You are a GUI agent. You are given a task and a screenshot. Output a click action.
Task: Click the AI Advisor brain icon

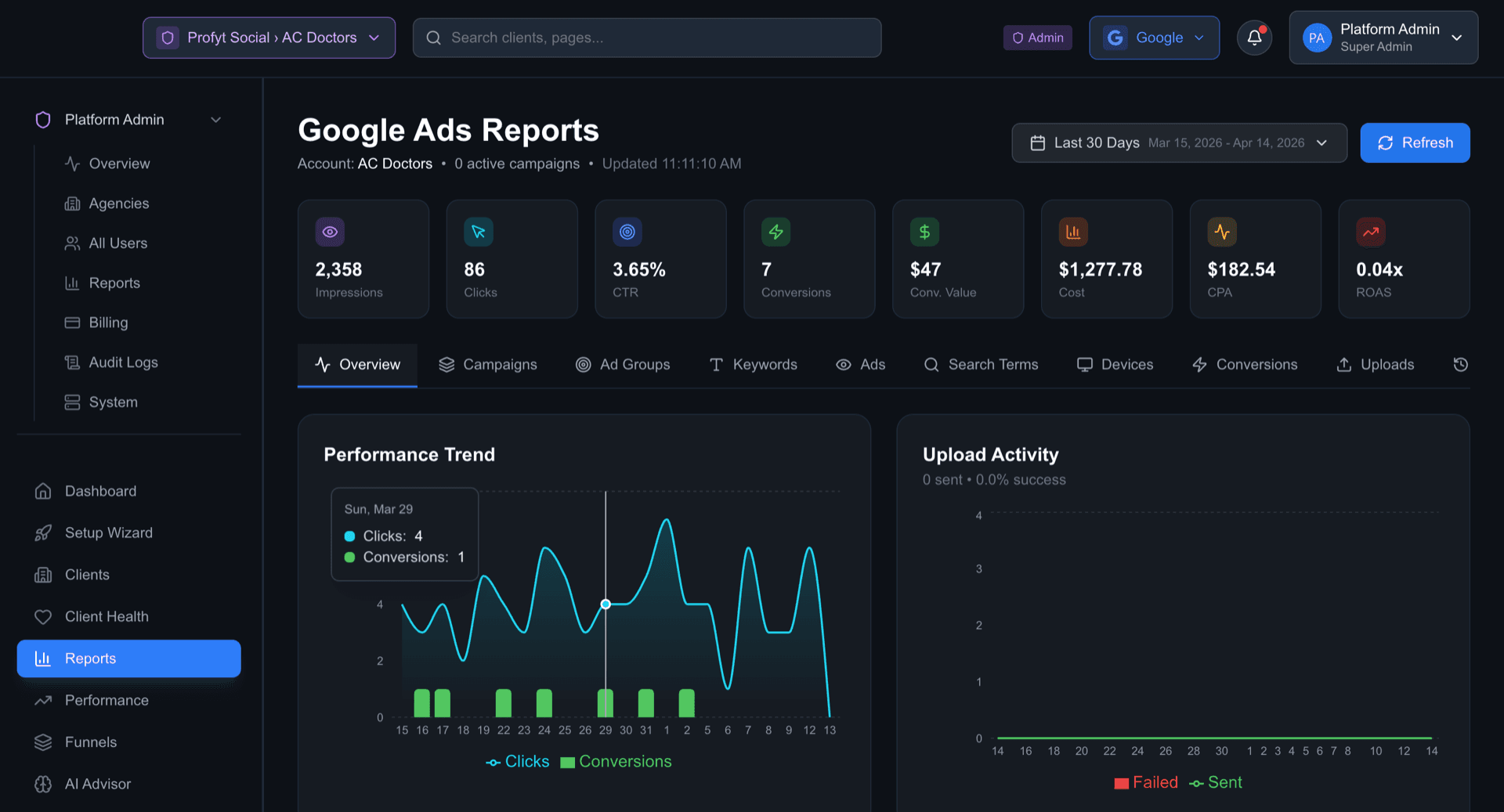coord(43,784)
